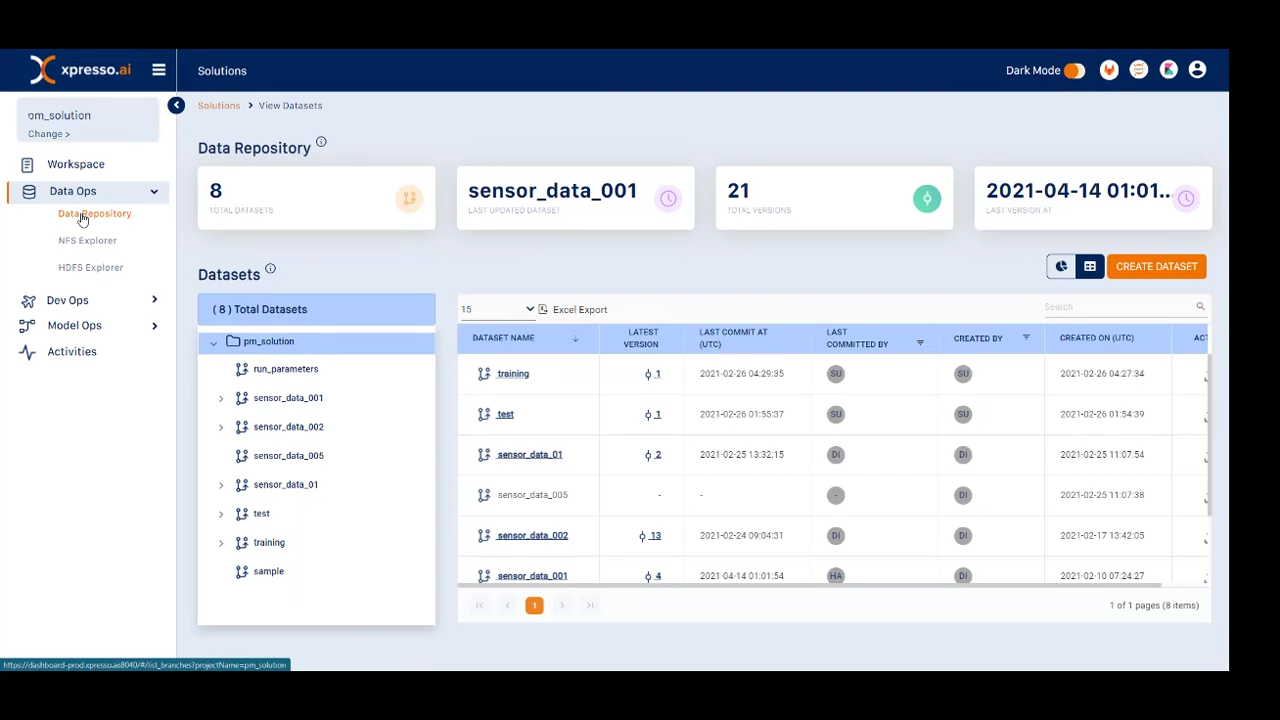This screenshot has height=720, width=1280.
Task: Select the (8) Total Datasets header
Action: click(x=317, y=310)
